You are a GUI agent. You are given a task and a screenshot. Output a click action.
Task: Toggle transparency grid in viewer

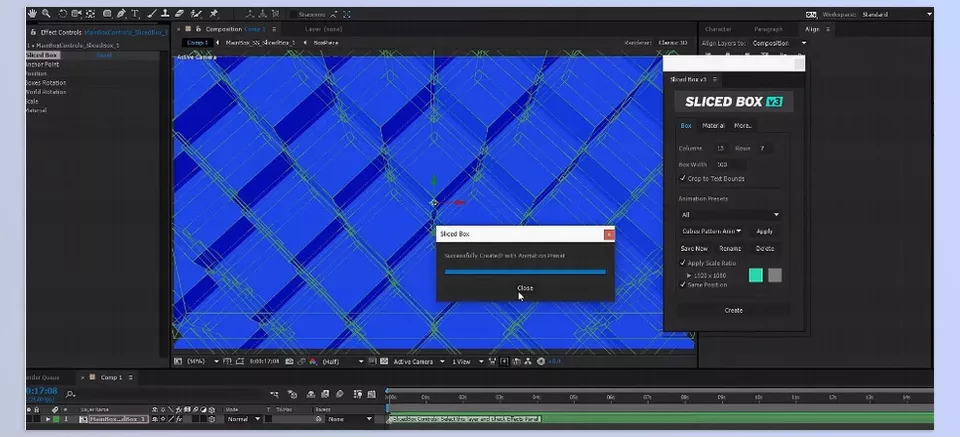(384, 362)
